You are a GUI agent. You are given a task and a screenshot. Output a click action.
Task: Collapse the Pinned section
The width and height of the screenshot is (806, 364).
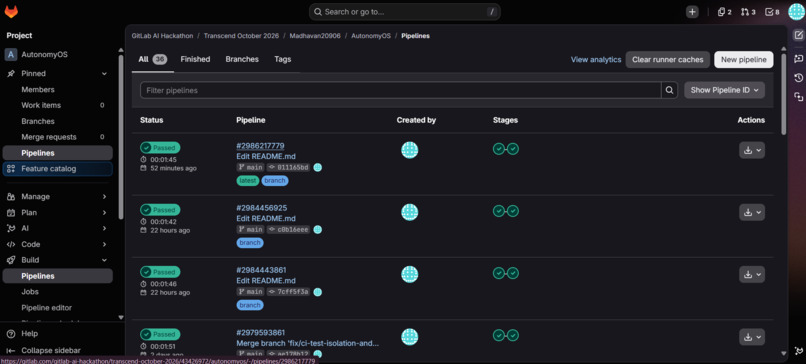click(104, 74)
